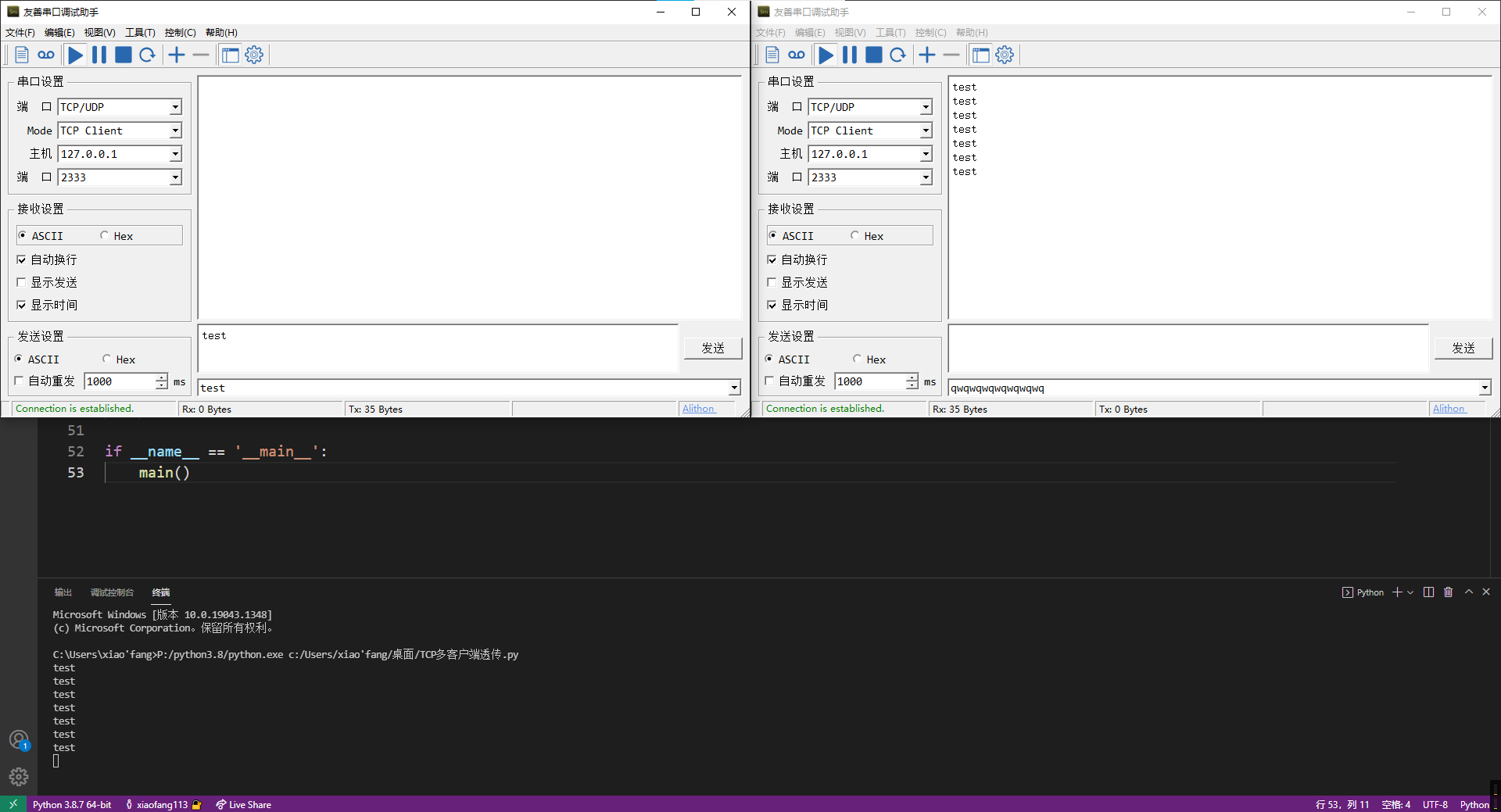1501x812 pixels.
Task: Click the new document icon in right window toolbar
Action: [x=772, y=55]
